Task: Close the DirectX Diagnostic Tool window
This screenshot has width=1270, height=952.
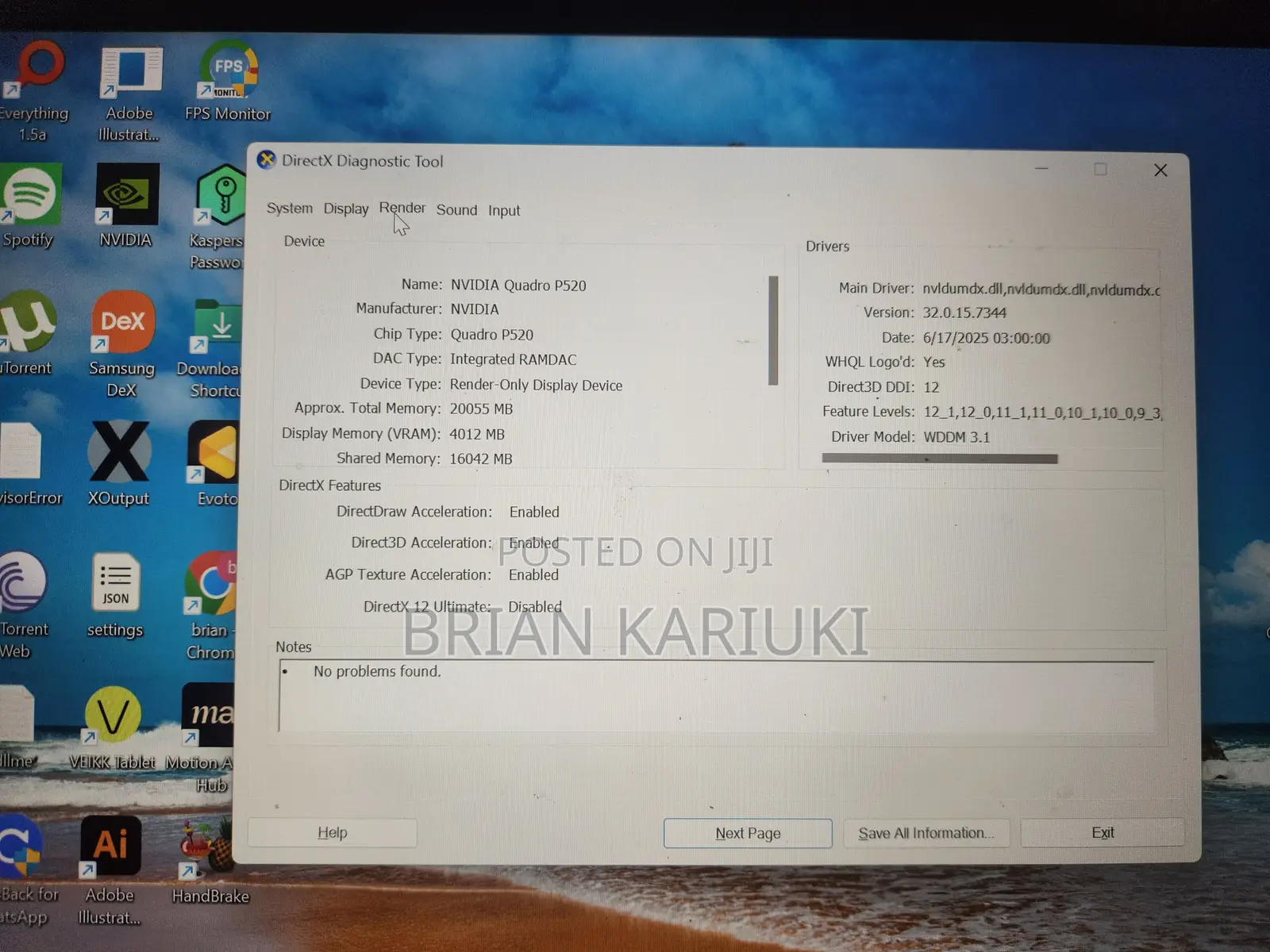Action: coord(1160,170)
